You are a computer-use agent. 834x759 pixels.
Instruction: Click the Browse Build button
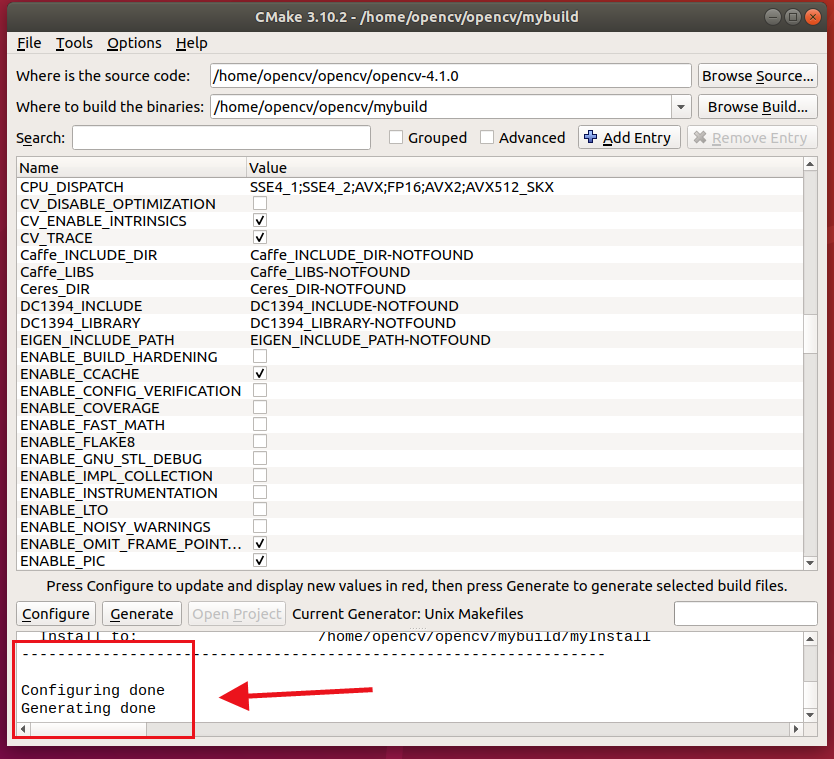[x=757, y=107]
